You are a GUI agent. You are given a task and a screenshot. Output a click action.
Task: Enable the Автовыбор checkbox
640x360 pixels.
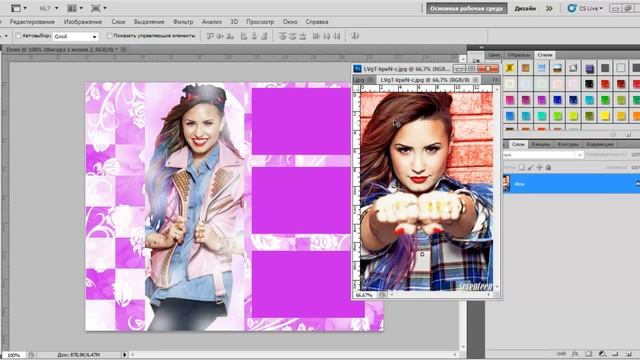tap(18, 36)
